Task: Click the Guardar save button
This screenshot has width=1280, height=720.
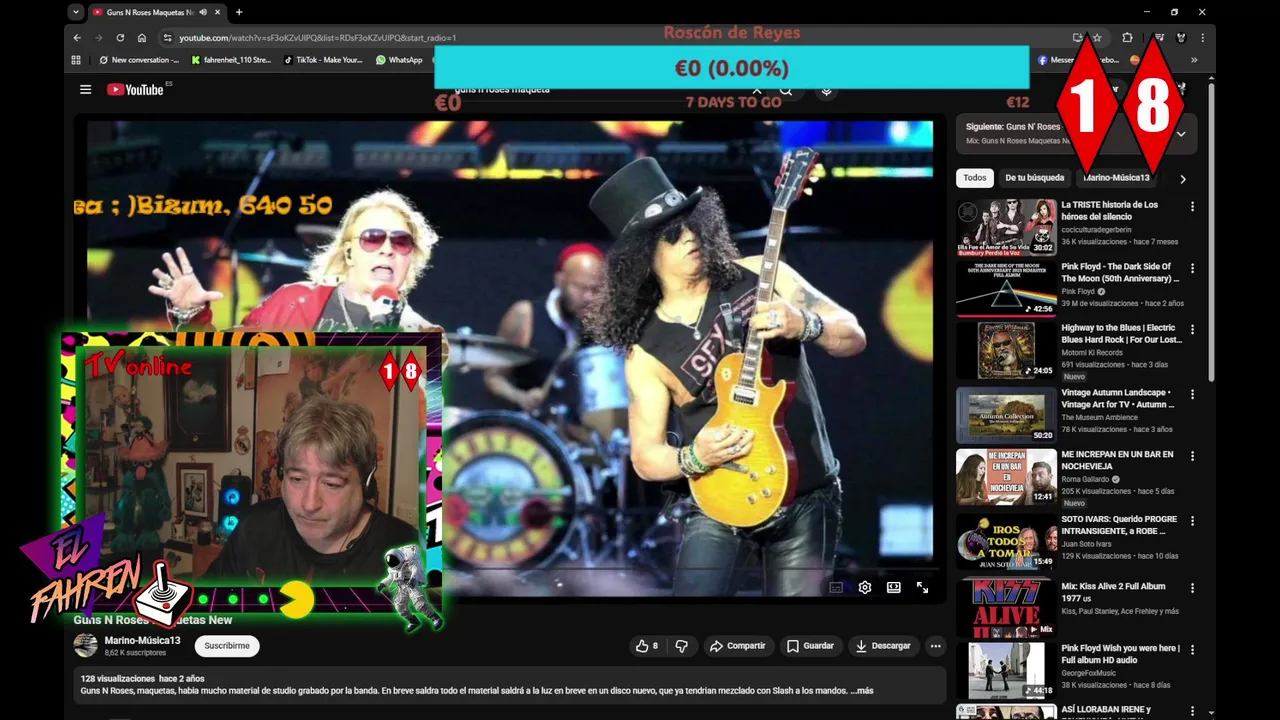Action: tap(810, 646)
